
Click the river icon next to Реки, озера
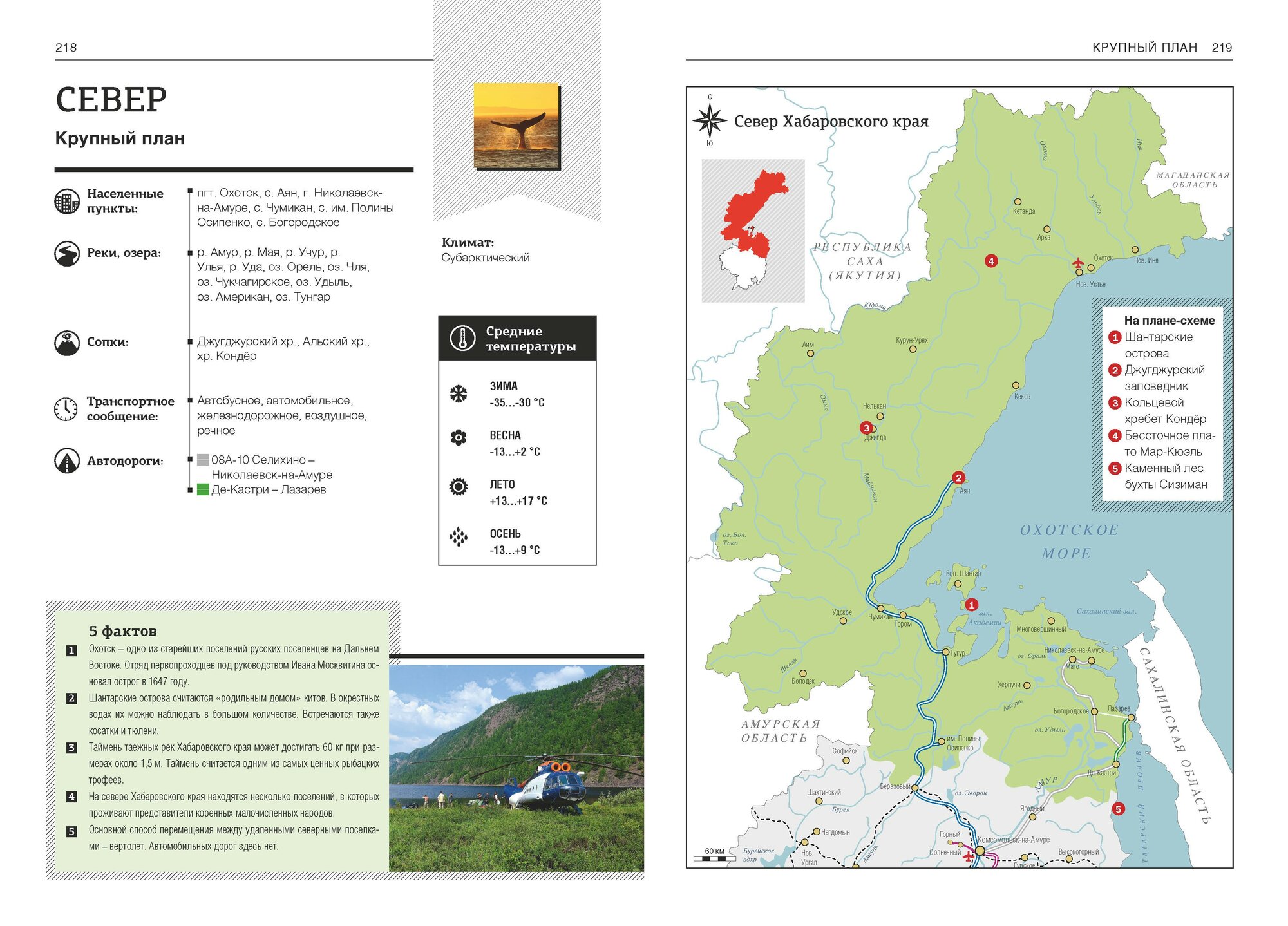67,254
